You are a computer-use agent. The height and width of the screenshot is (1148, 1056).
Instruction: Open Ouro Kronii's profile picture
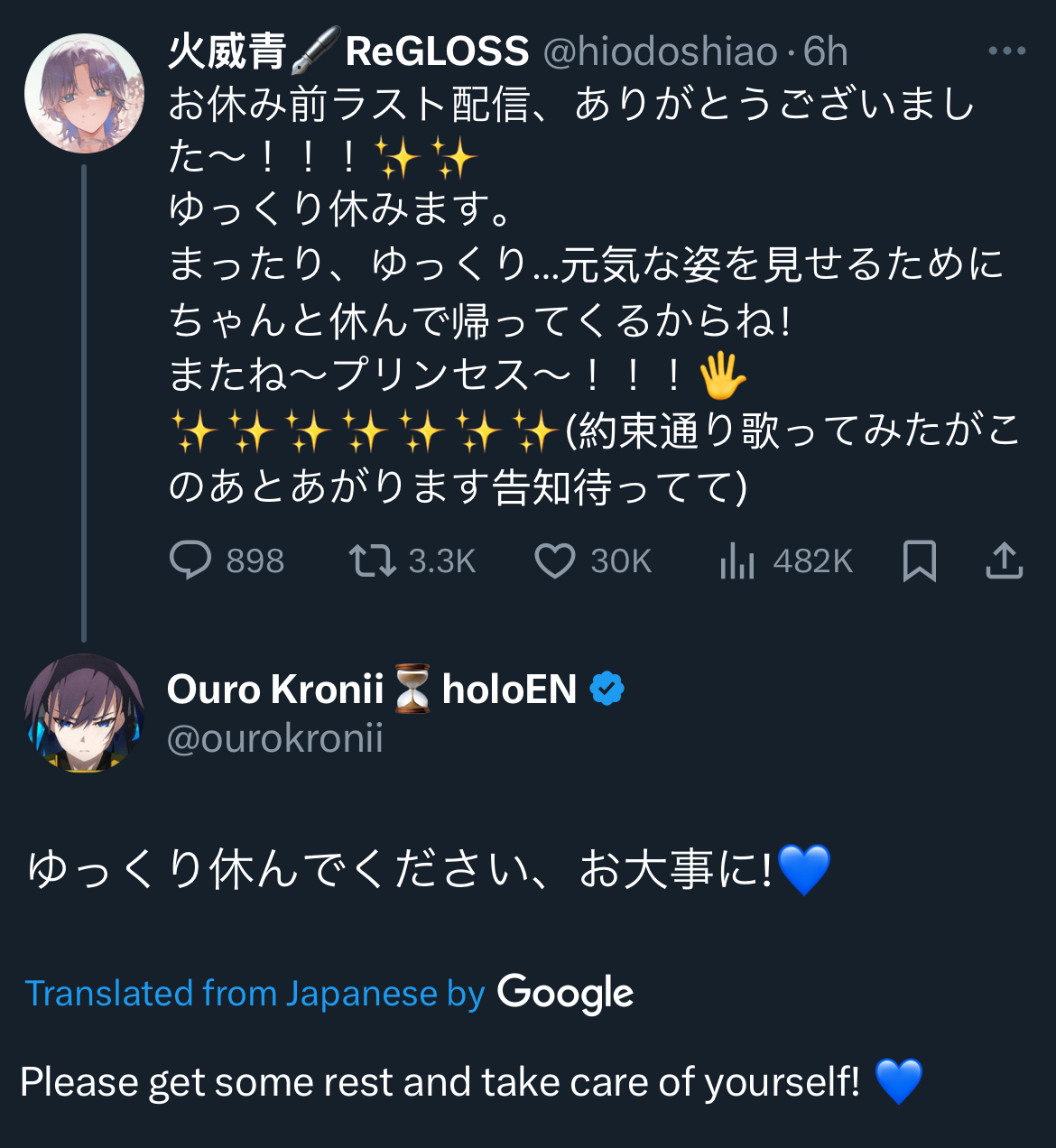point(84,713)
